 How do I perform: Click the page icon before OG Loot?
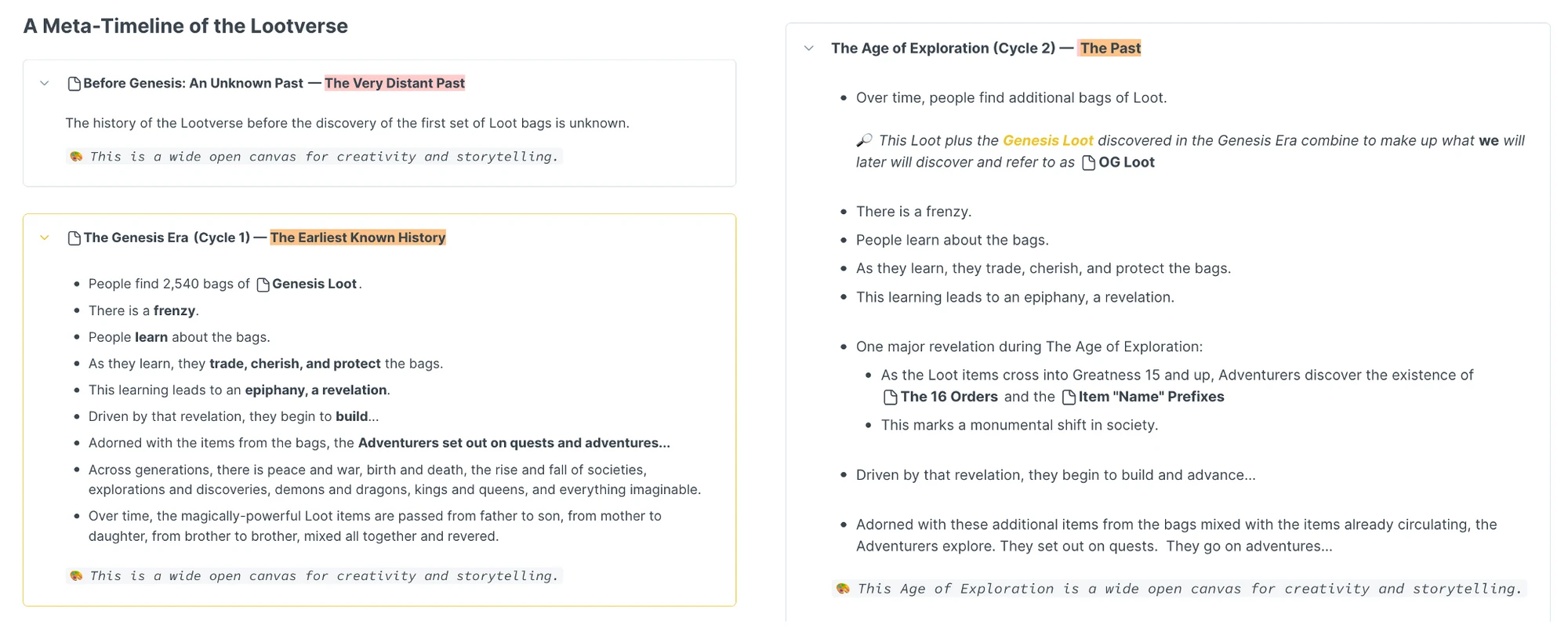coord(1089,163)
